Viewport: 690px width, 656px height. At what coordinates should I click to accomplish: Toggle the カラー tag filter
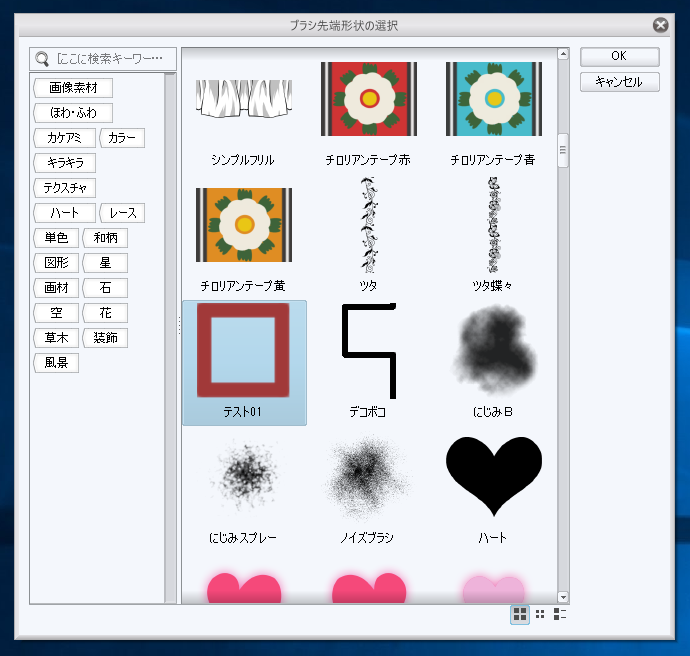tap(122, 138)
